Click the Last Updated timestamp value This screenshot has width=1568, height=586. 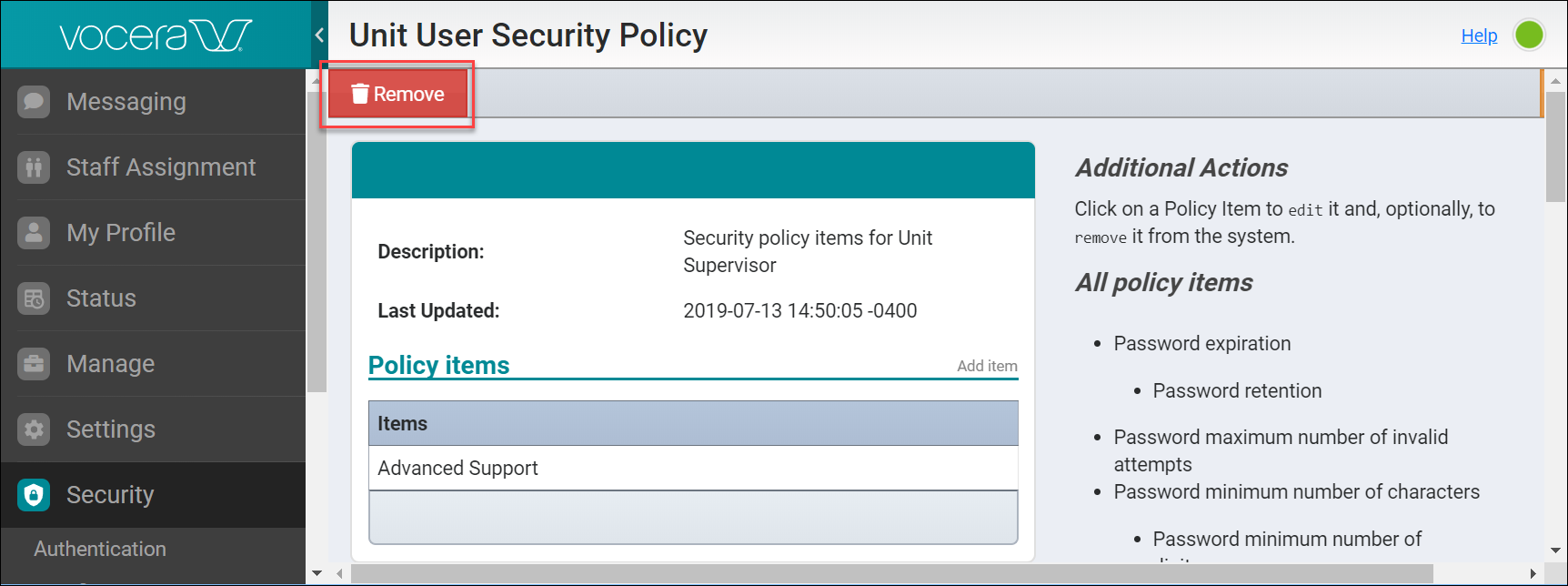[799, 310]
